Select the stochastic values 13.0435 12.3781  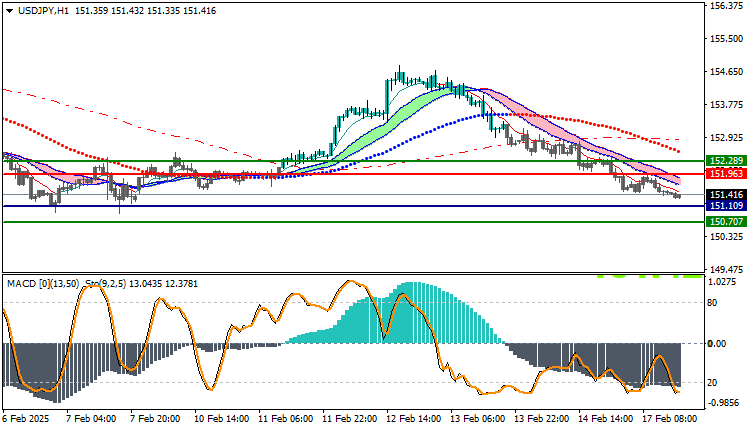coord(164,284)
